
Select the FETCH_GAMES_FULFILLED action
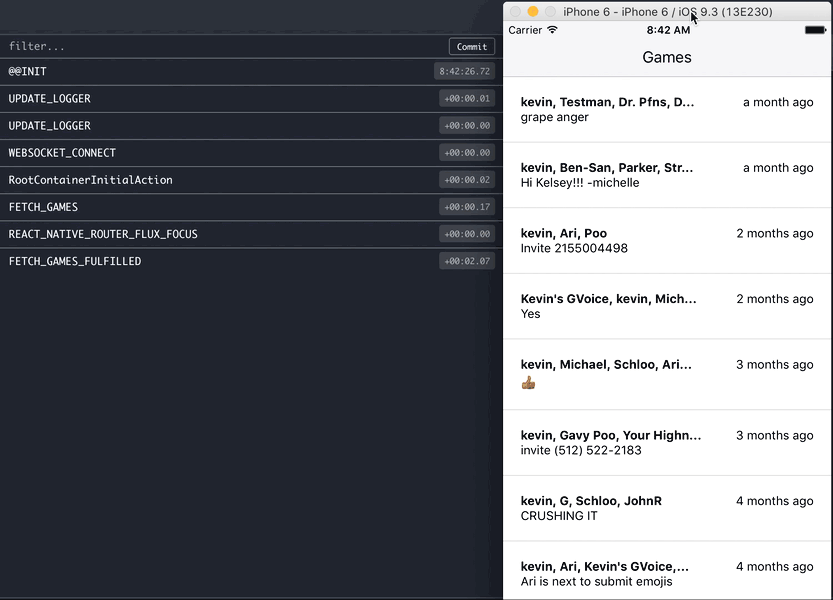(251, 261)
